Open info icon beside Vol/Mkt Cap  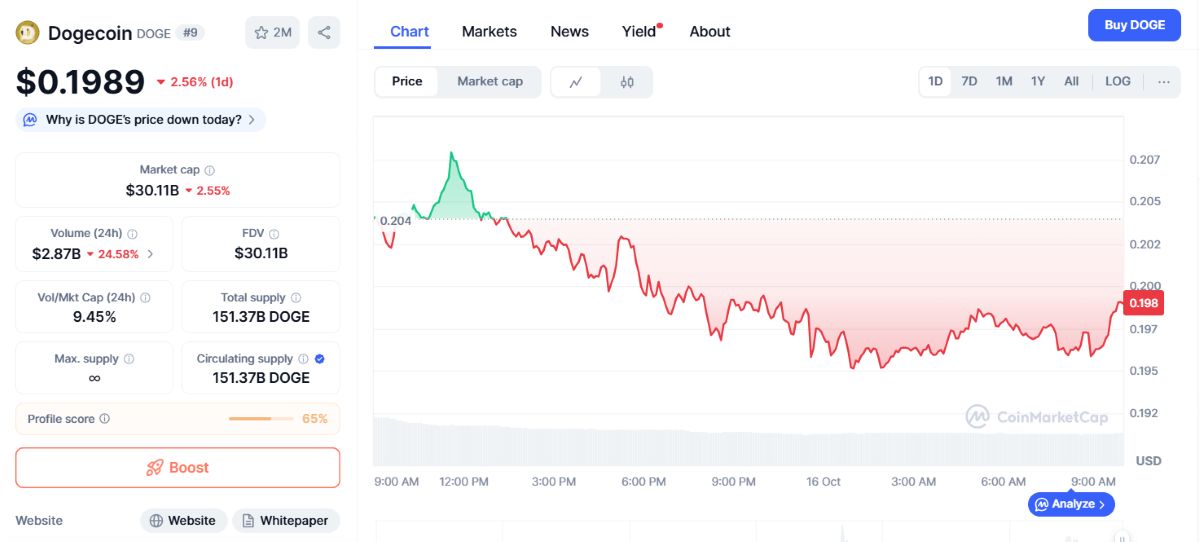(145, 298)
